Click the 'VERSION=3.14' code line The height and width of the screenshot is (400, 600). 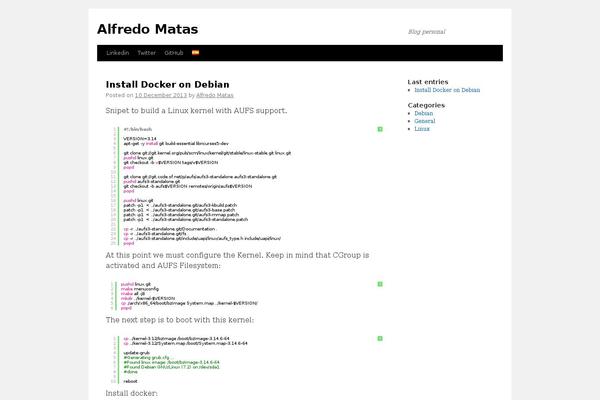140,139
